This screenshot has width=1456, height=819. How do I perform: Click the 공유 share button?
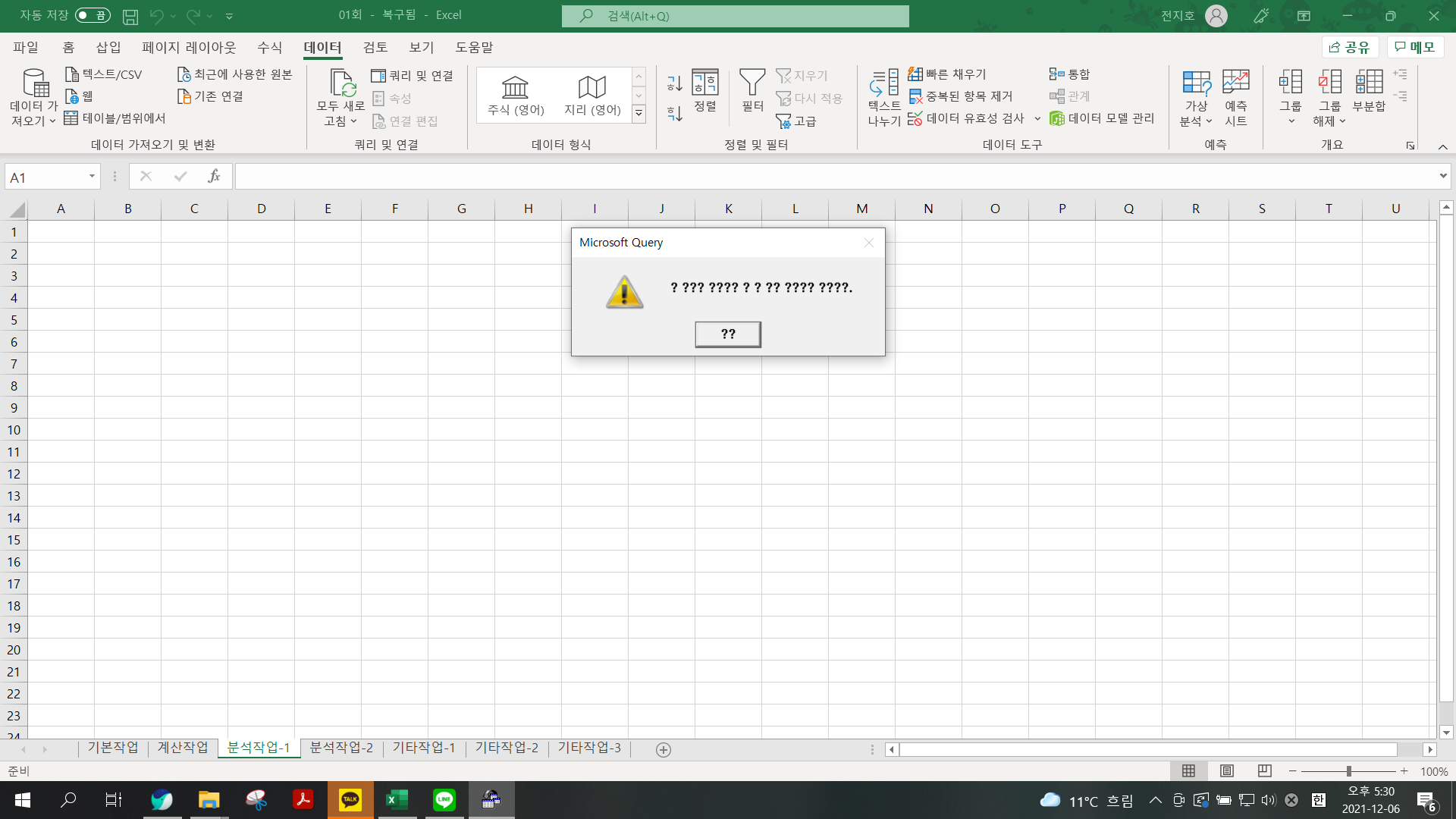pos(1350,47)
